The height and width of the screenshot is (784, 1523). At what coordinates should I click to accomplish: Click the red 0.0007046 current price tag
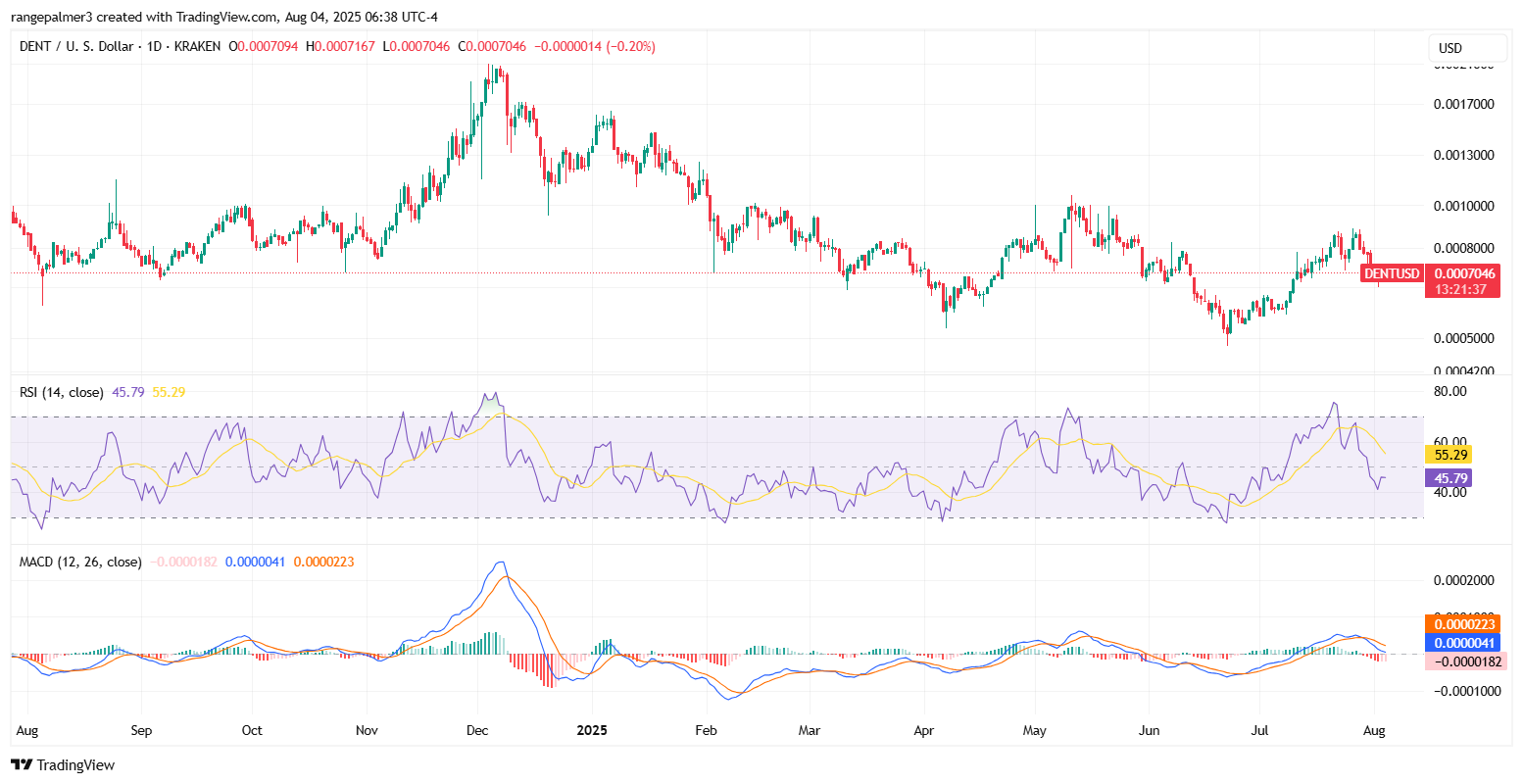click(1463, 273)
